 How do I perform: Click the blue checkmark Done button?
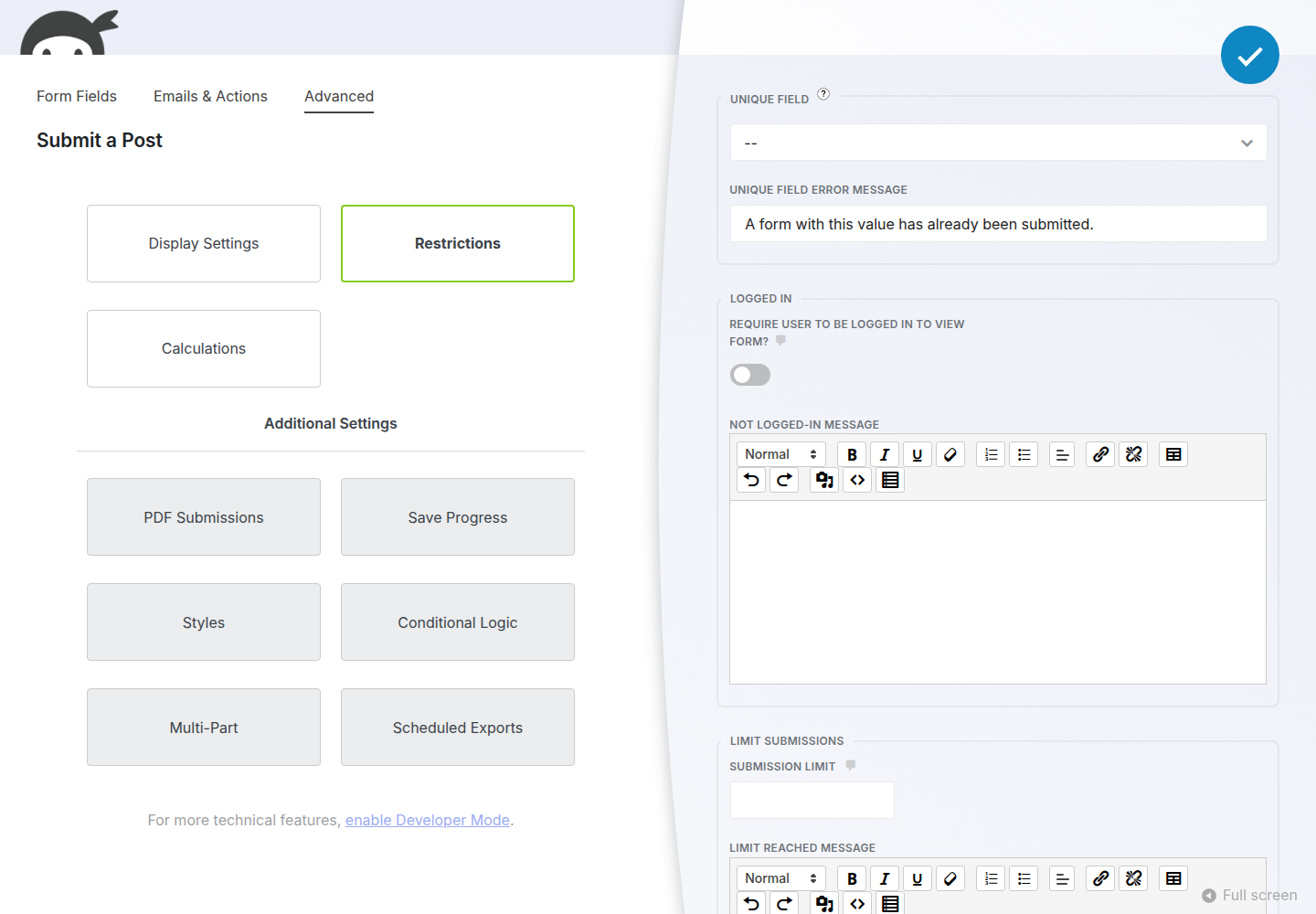[x=1249, y=55]
